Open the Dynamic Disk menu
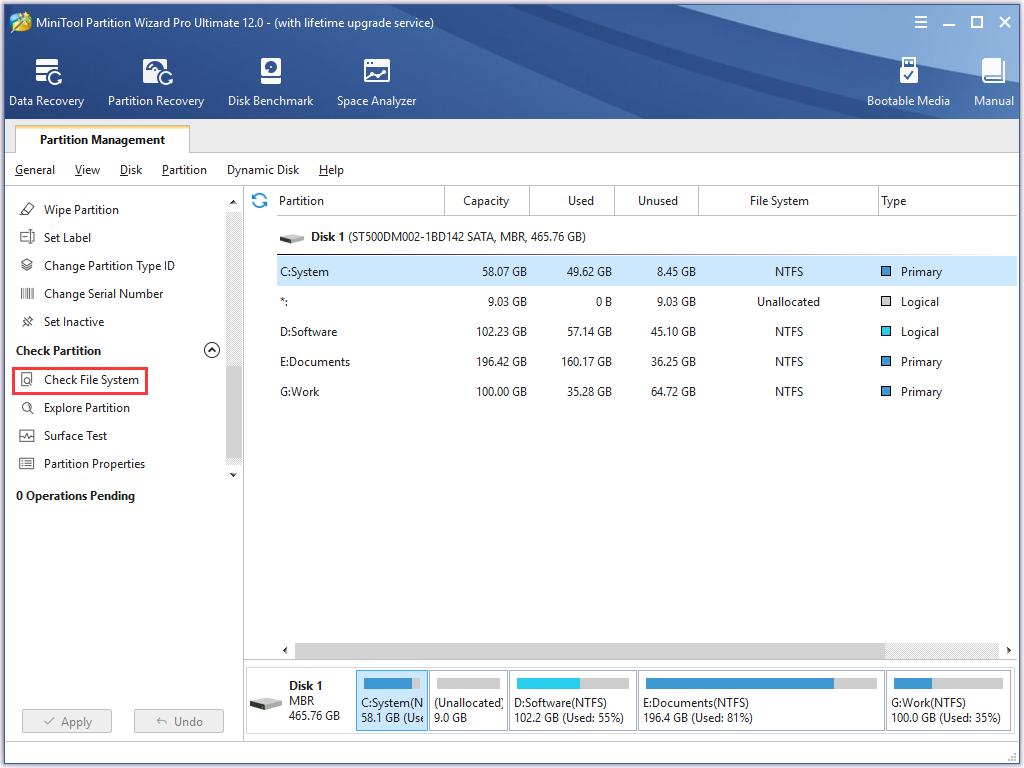Screen dimensions: 1024x768 pyautogui.click(x=263, y=170)
